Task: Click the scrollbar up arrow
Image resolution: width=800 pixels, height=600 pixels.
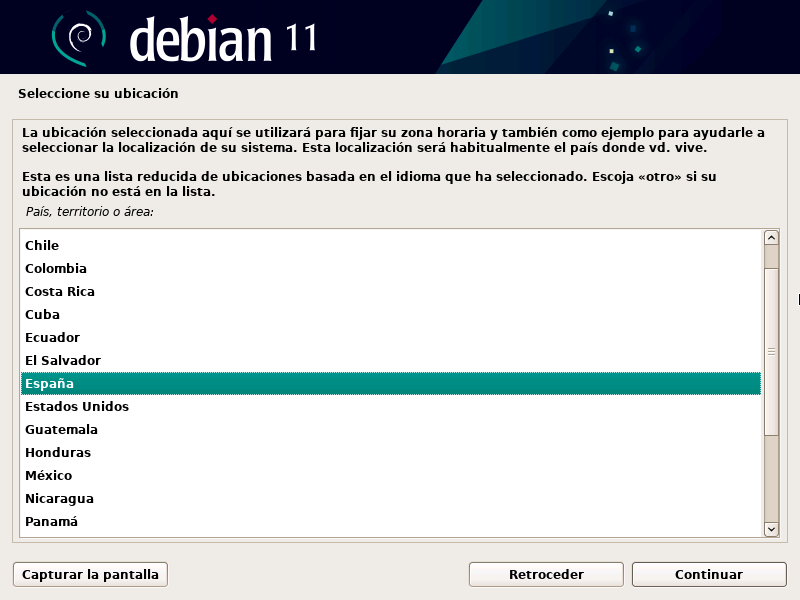Action: point(771,238)
